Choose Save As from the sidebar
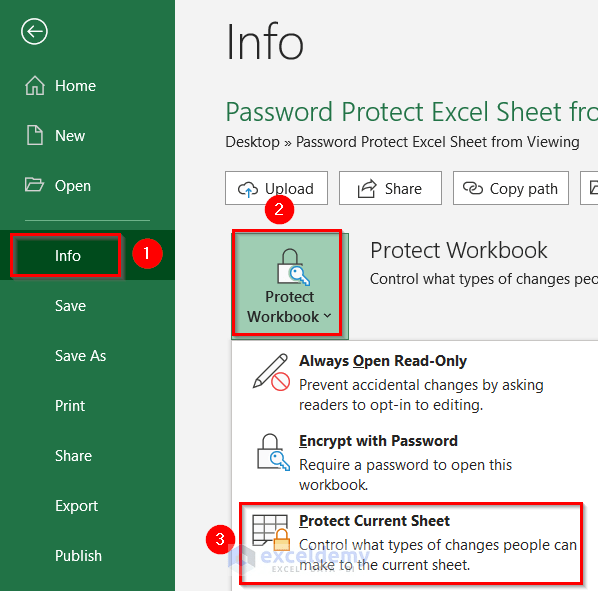 pyautogui.click(x=87, y=355)
